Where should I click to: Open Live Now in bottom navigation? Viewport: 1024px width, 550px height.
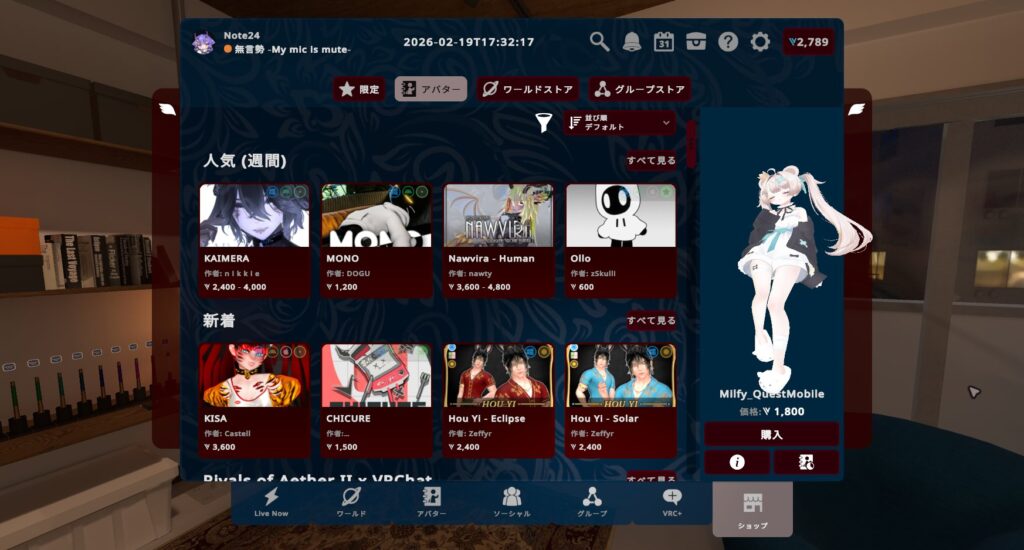[271, 502]
